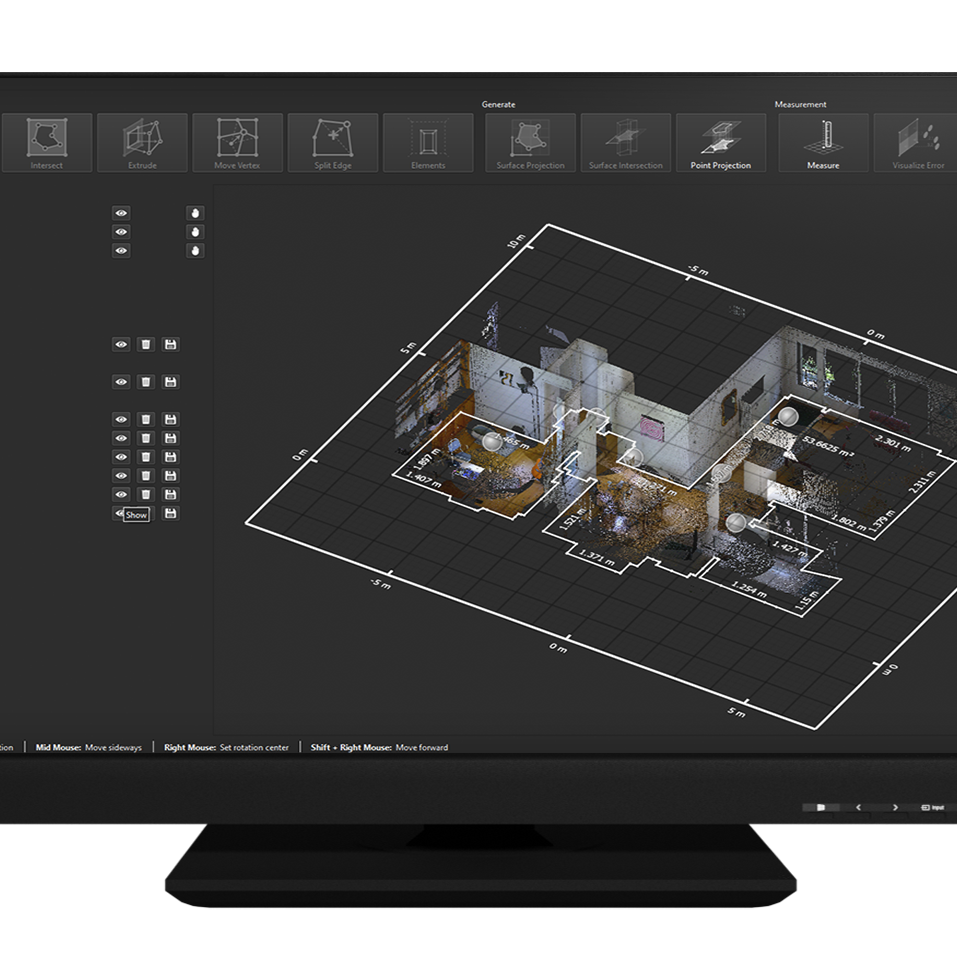The height and width of the screenshot is (957, 957).
Task: Click the hand icon in the topmost panel row
Action: pos(195,213)
